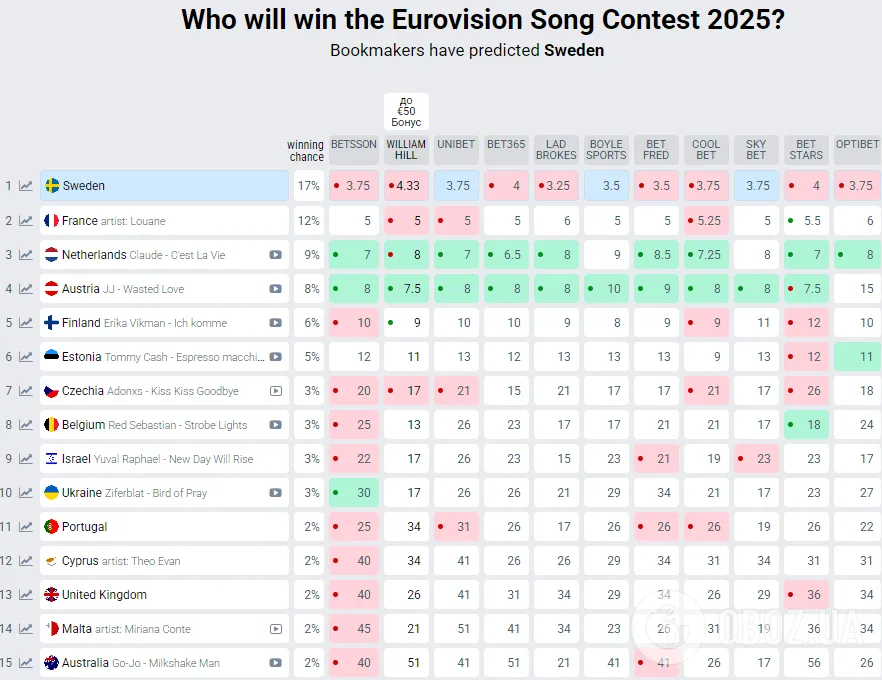Play the Netherlands song video icon
Screen dimensions: 882x680
tap(275, 255)
